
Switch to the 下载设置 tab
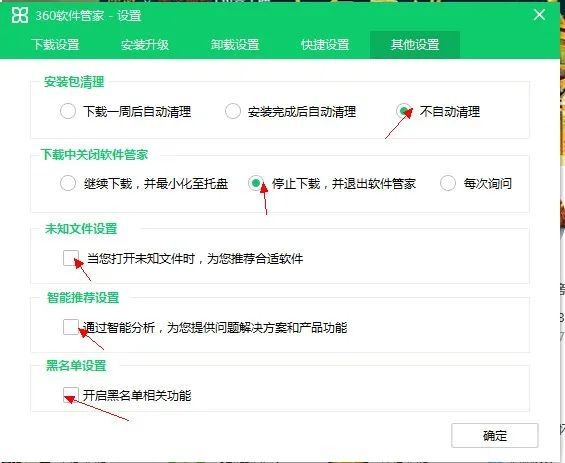coord(55,45)
